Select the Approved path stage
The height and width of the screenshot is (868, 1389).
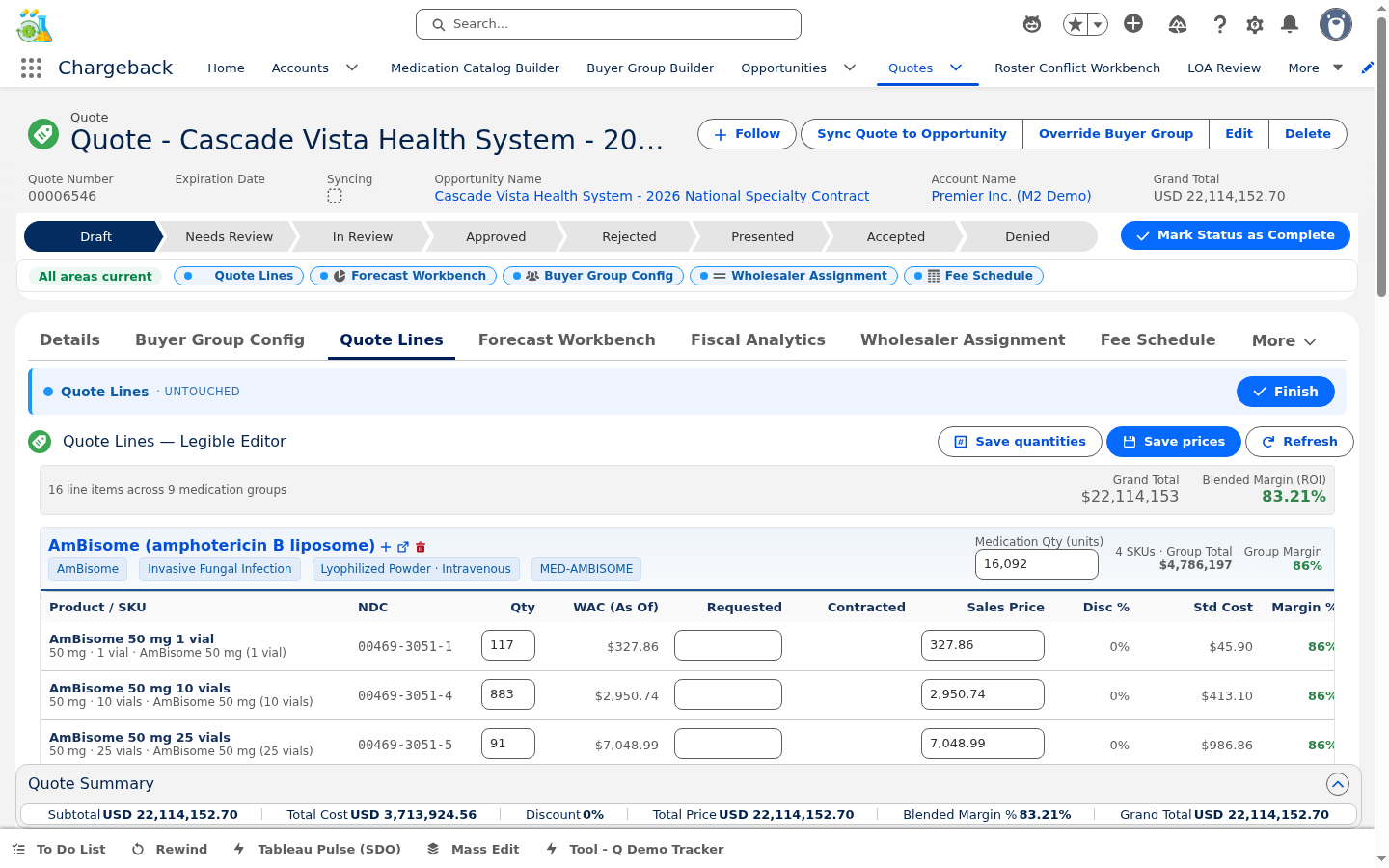click(496, 236)
